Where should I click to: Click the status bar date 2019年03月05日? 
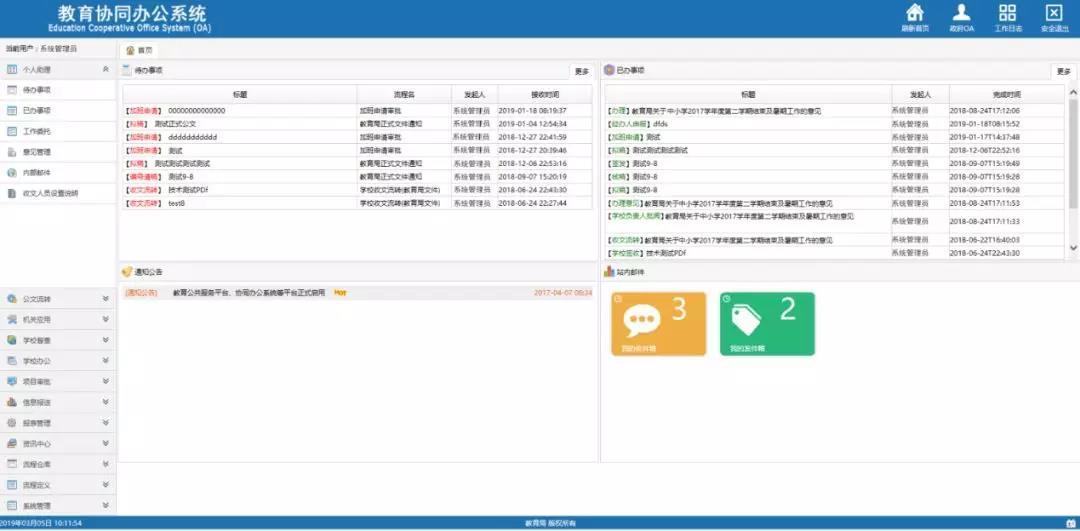click(x=24, y=524)
